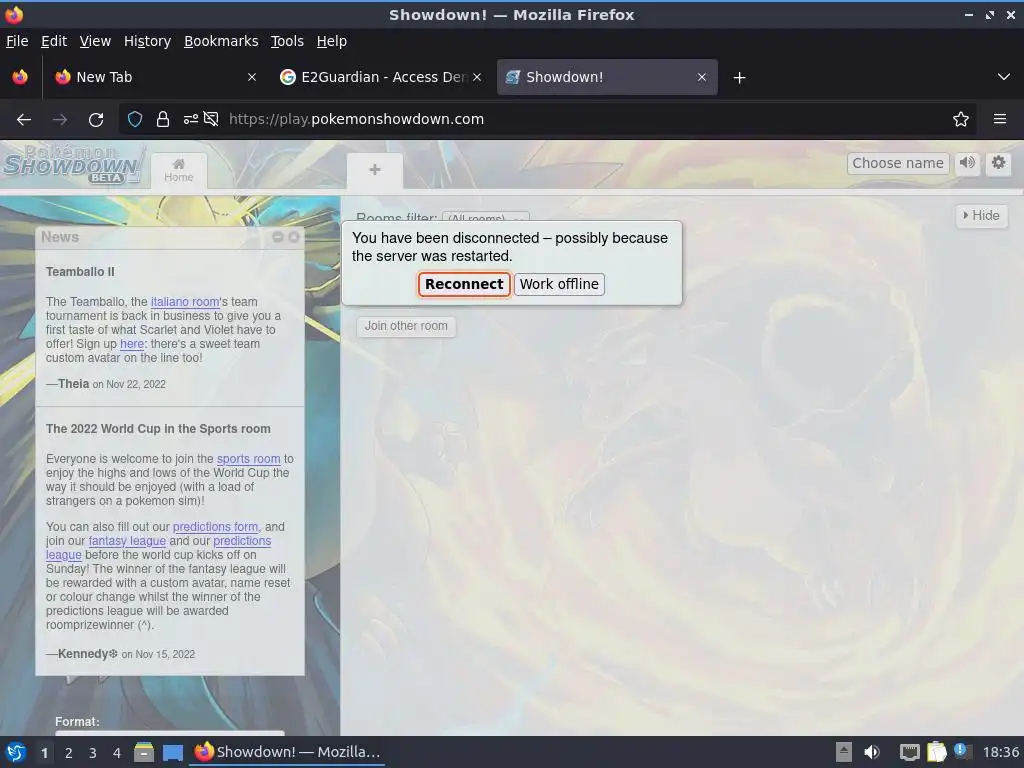Click the show desktop taskbar icon
This screenshot has width=1024, height=768.
pyautogui.click(x=172, y=752)
